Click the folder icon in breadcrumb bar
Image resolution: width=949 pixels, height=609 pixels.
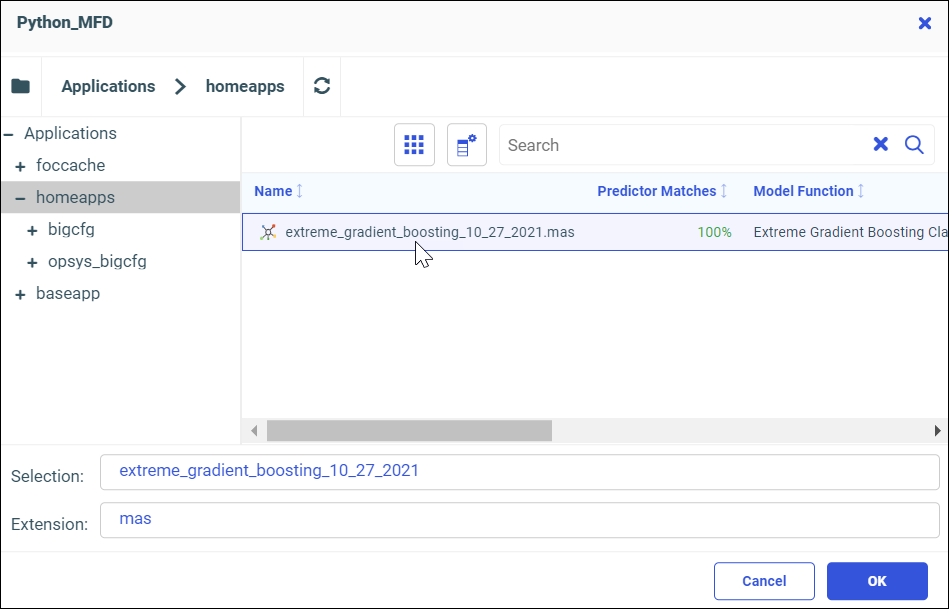tap(20, 86)
